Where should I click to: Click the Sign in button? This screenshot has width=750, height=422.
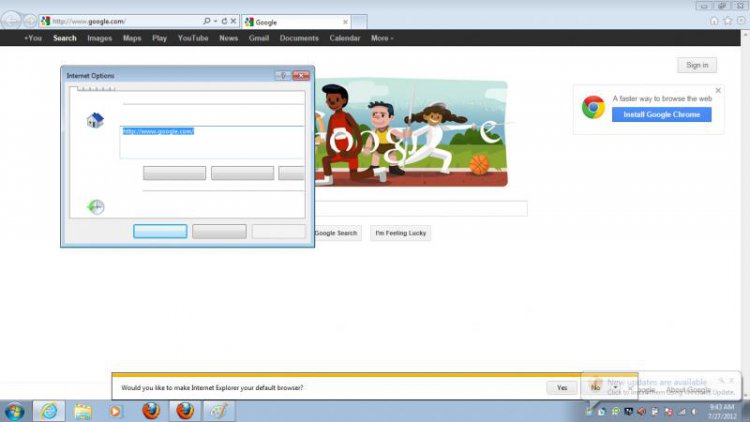tap(697, 65)
